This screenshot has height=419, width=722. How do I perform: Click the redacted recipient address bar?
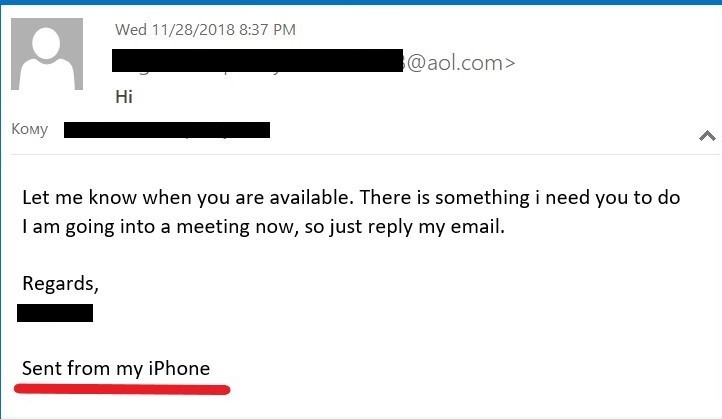click(x=167, y=130)
